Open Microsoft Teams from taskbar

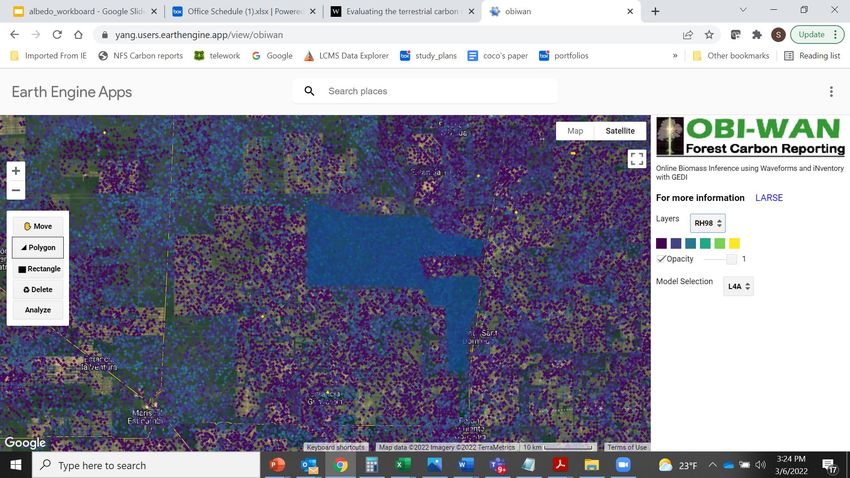coord(497,465)
